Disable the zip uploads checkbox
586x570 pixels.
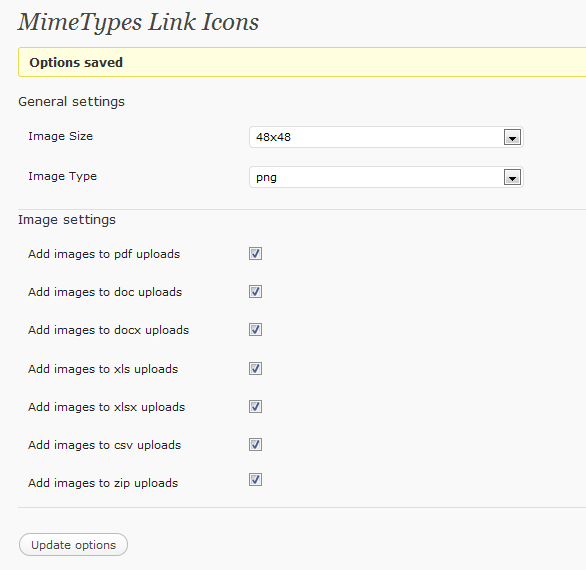click(x=255, y=480)
